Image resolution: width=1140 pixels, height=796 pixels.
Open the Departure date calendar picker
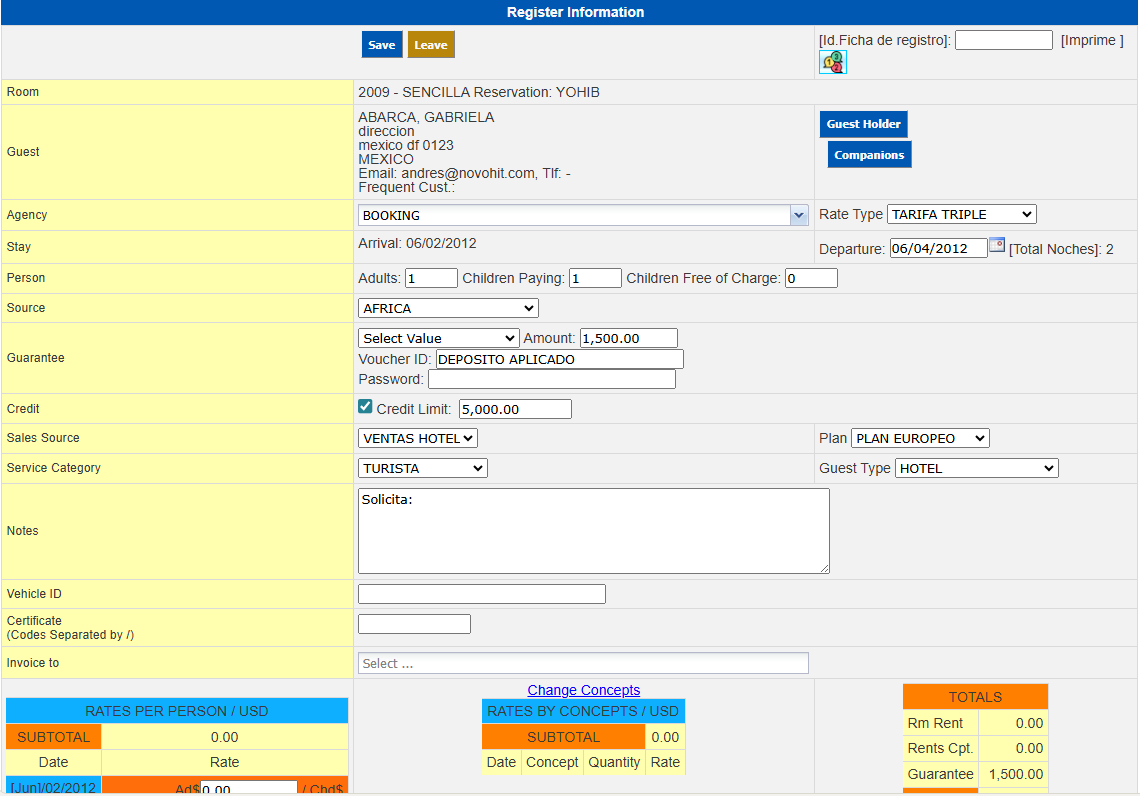click(x=997, y=245)
